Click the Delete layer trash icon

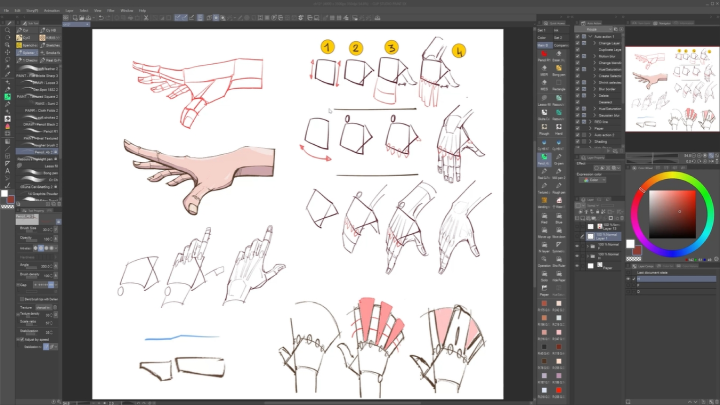click(x=621, y=218)
